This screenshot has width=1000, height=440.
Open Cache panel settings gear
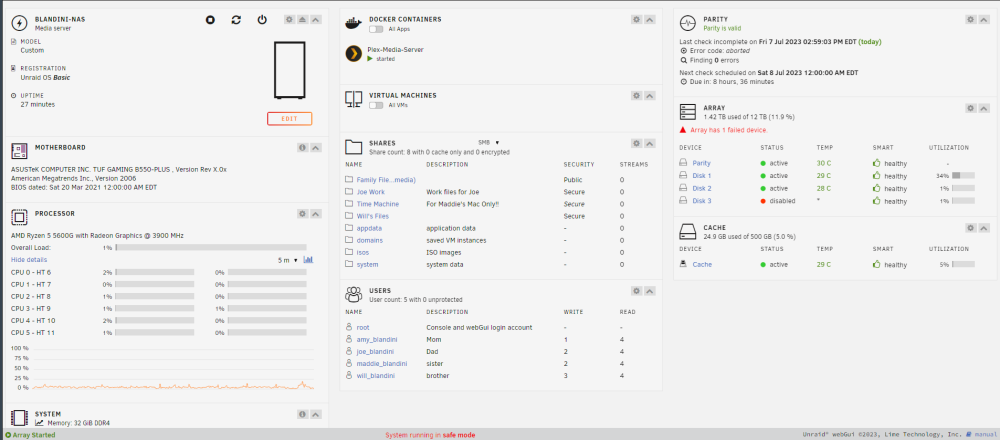tap(971, 228)
